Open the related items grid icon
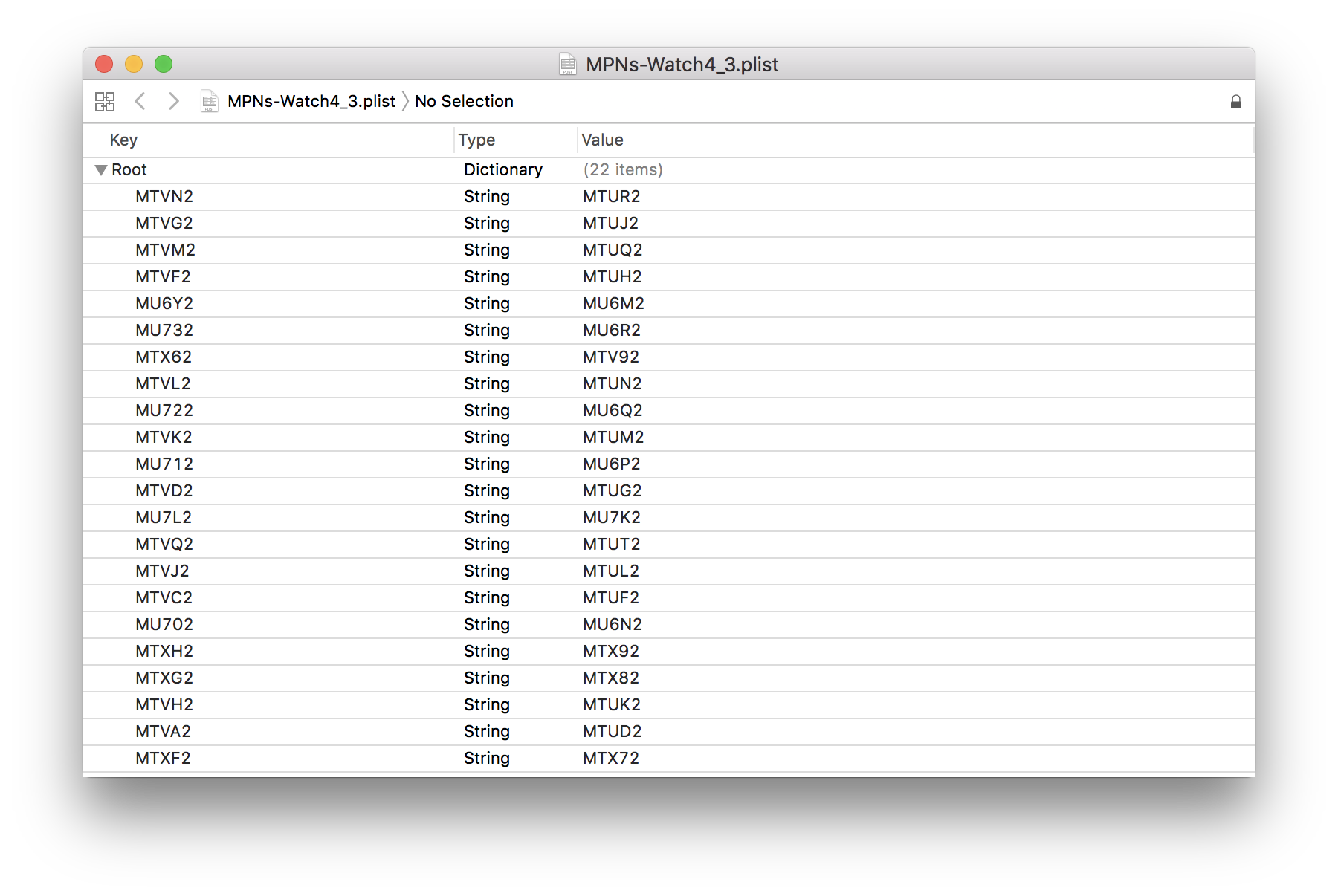 point(105,102)
